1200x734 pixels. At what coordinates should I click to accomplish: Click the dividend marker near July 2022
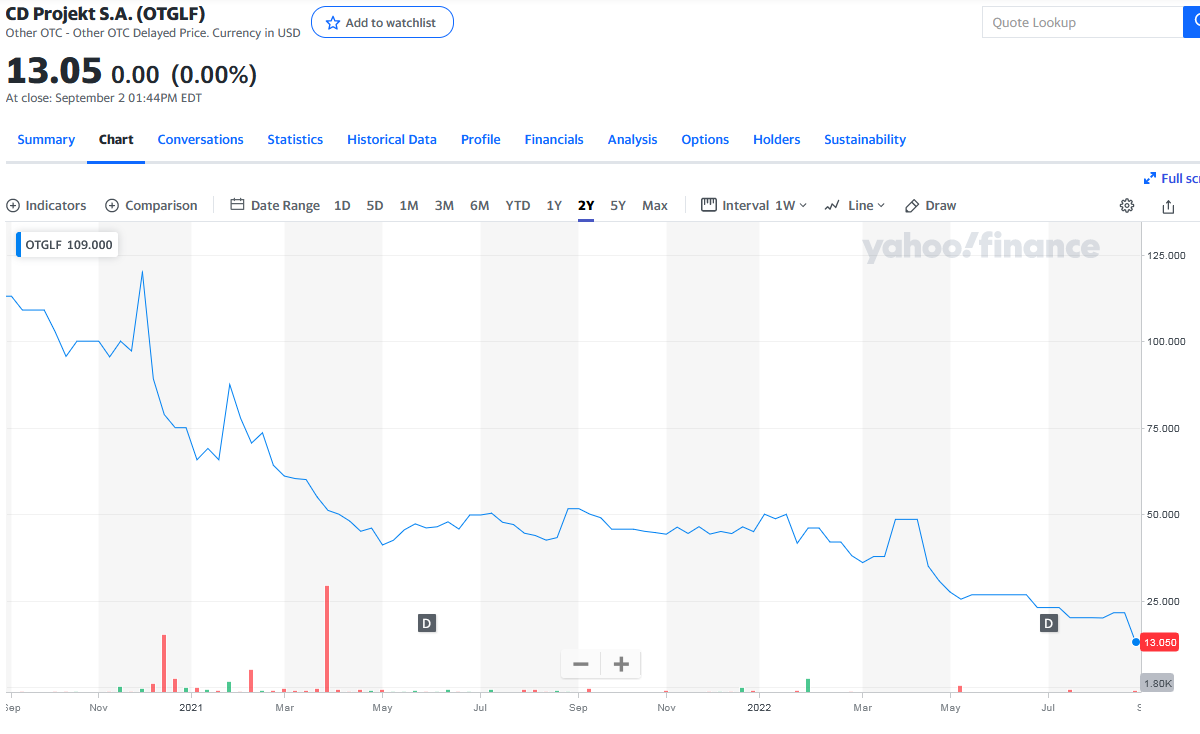tap(1049, 623)
